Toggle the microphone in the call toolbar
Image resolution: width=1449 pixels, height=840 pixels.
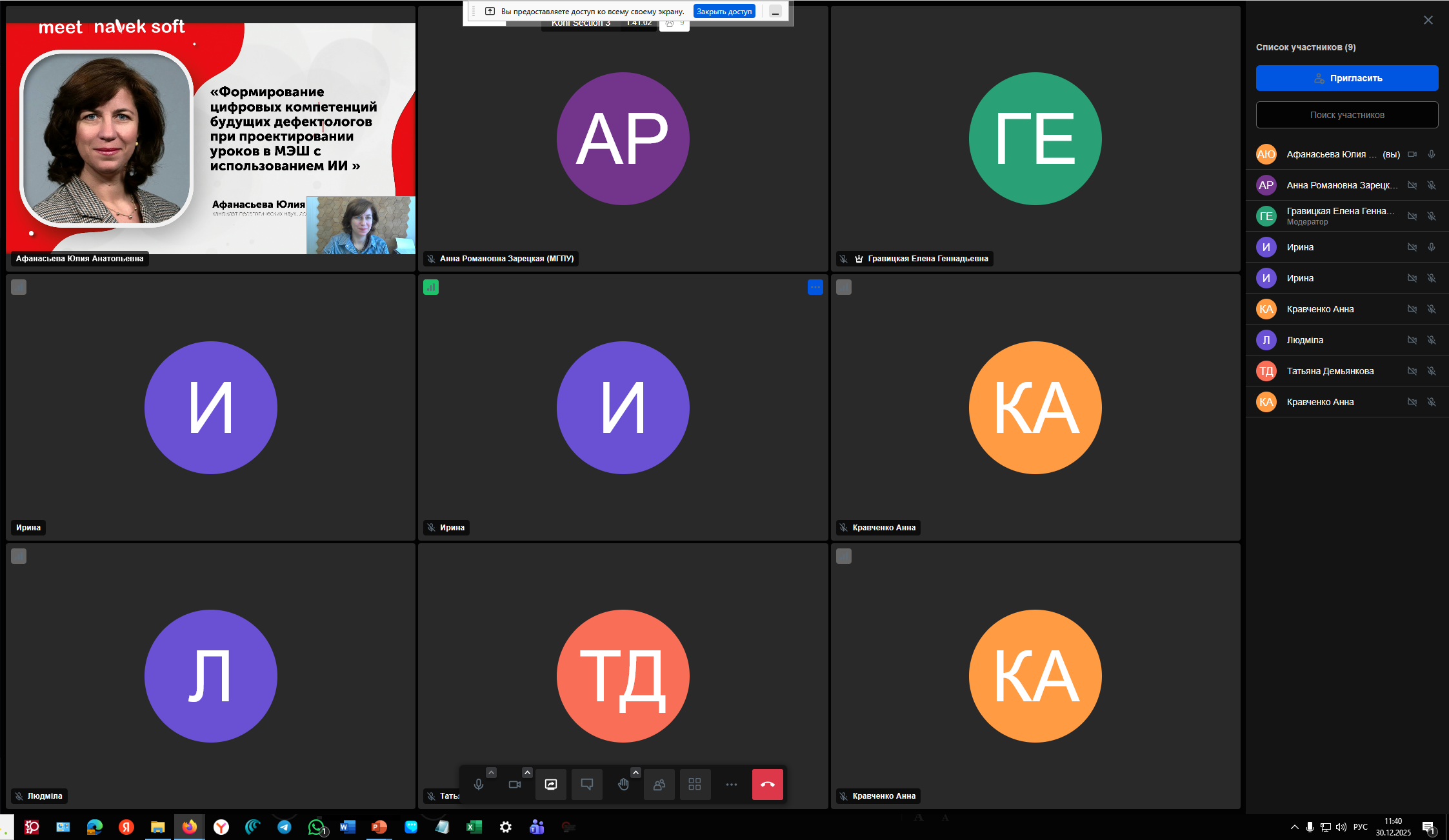click(478, 785)
